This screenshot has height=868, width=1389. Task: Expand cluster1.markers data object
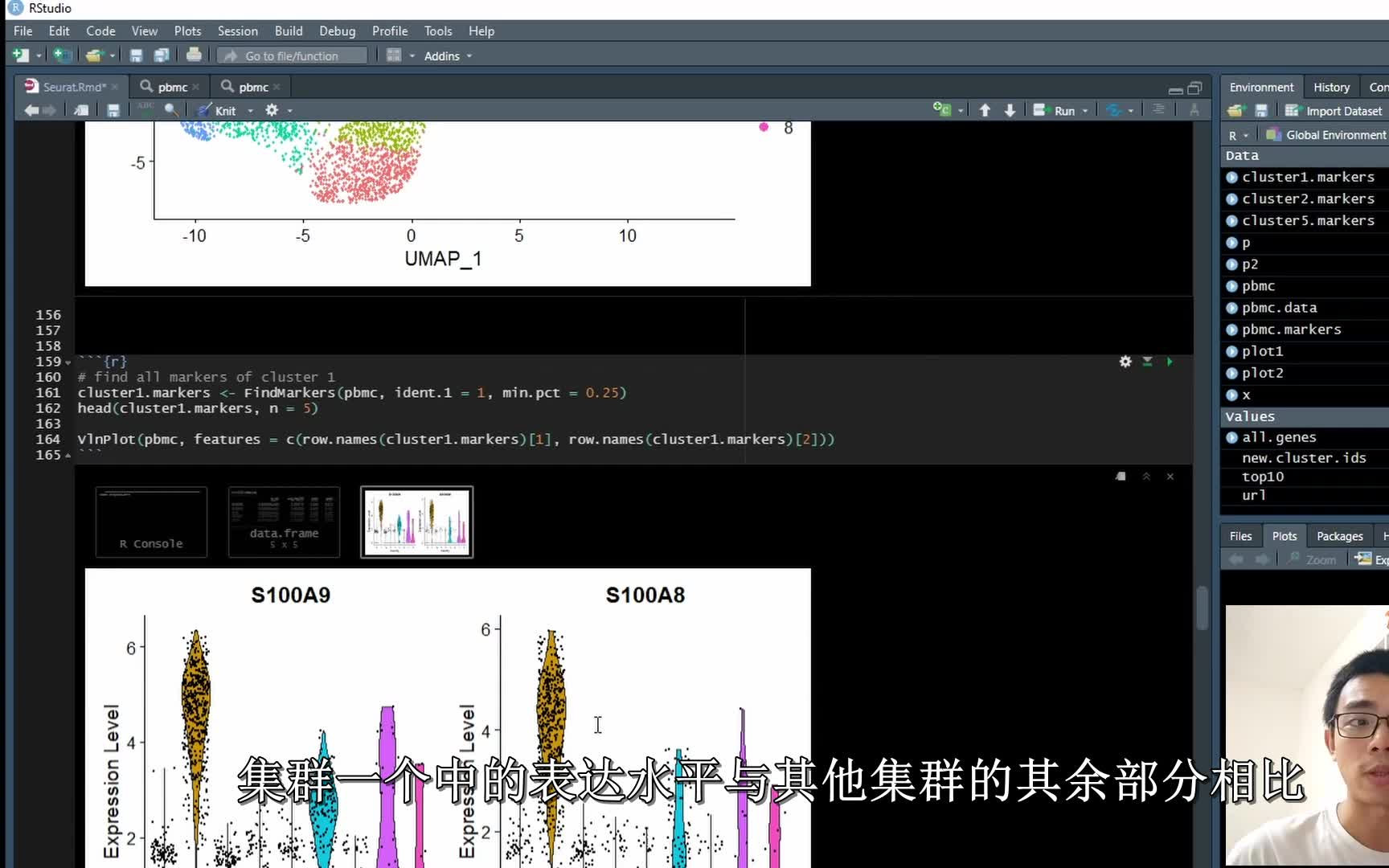coord(1231,177)
